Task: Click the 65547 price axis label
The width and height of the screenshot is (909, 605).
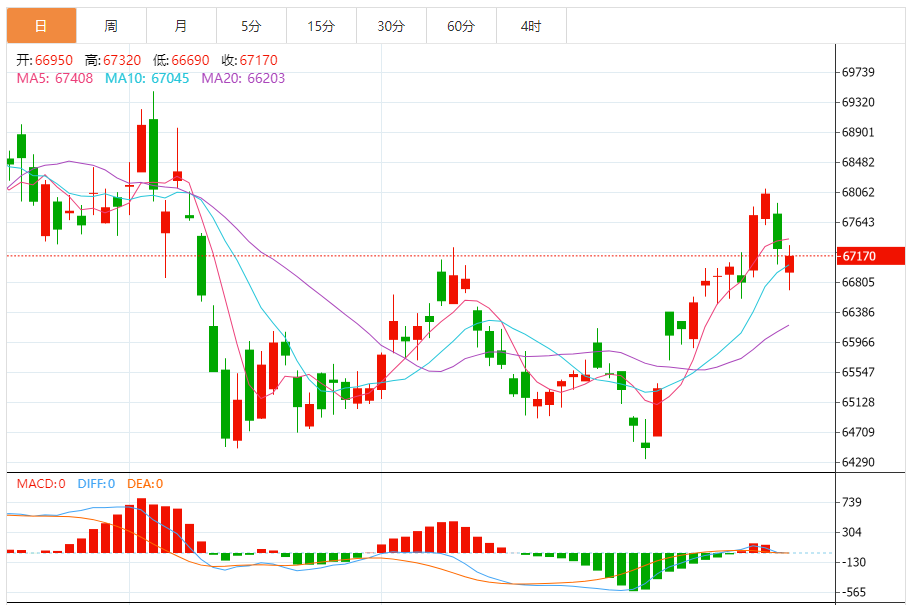Action: point(858,372)
